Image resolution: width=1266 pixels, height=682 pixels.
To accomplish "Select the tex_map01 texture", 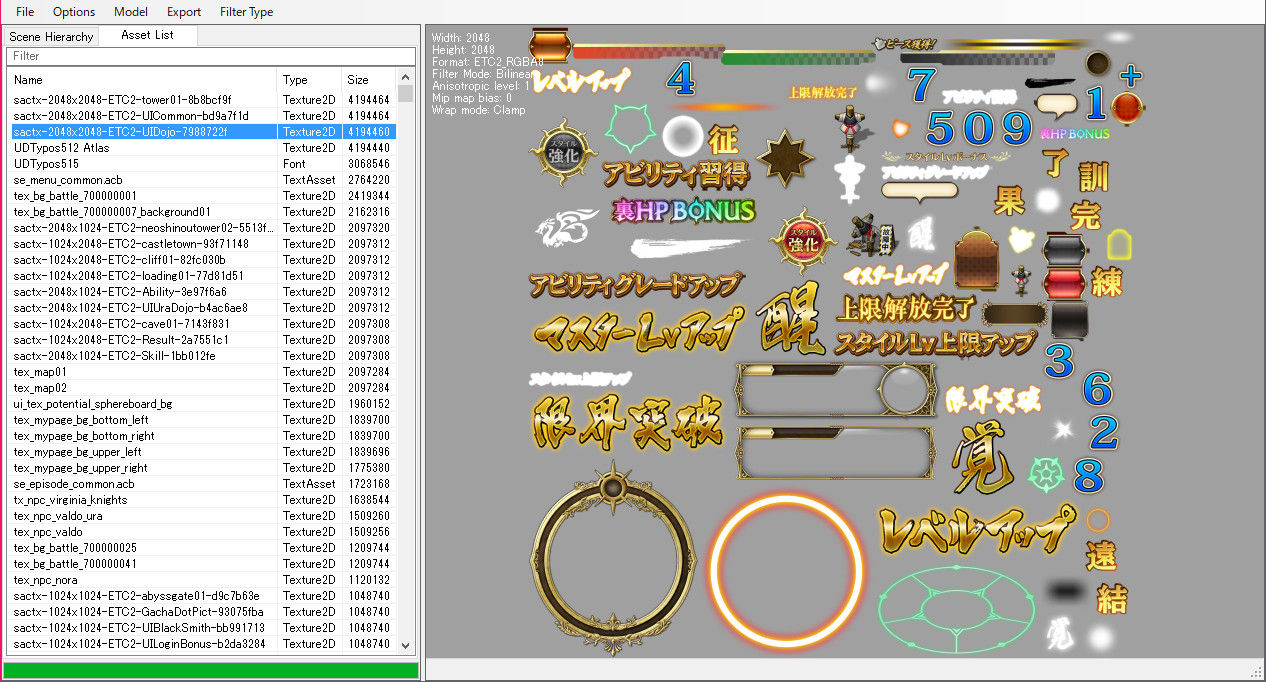I will 203,372.
